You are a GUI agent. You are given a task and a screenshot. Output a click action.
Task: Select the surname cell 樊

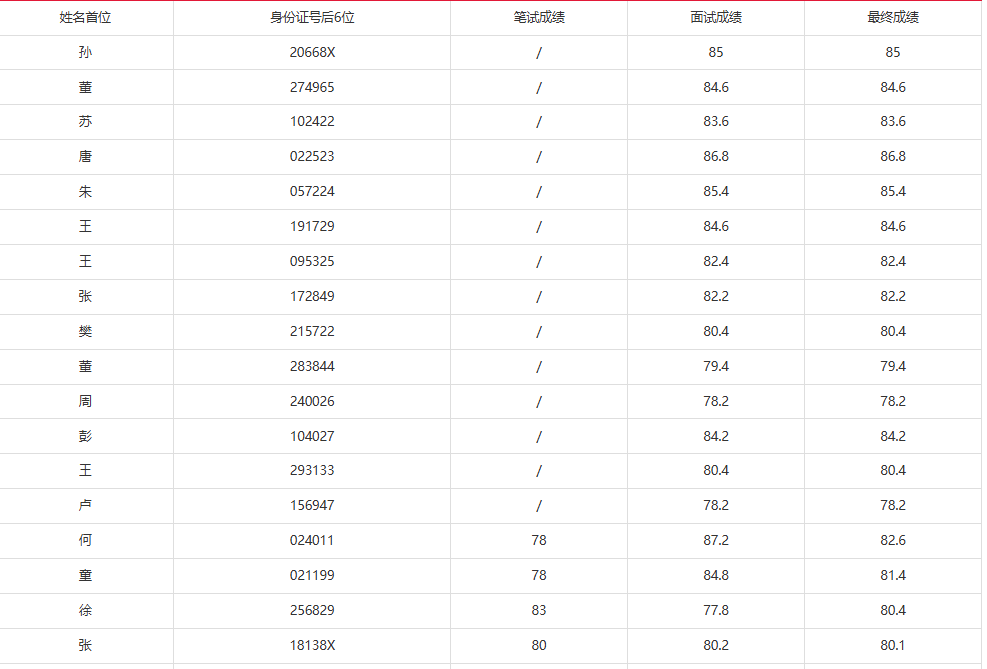click(x=85, y=331)
